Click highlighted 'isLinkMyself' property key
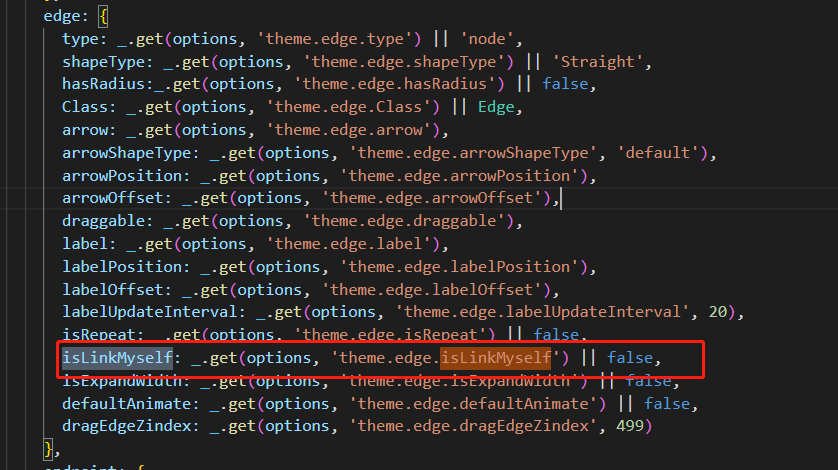The width and height of the screenshot is (838, 470). pos(117,358)
